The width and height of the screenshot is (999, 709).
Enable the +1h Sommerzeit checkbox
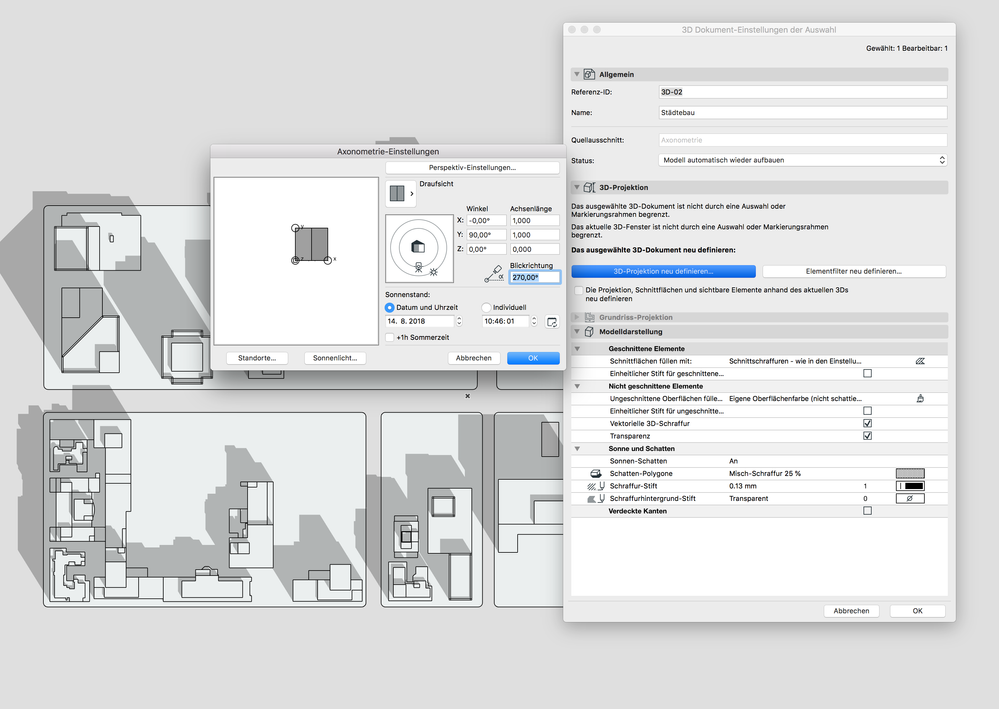tap(390, 338)
